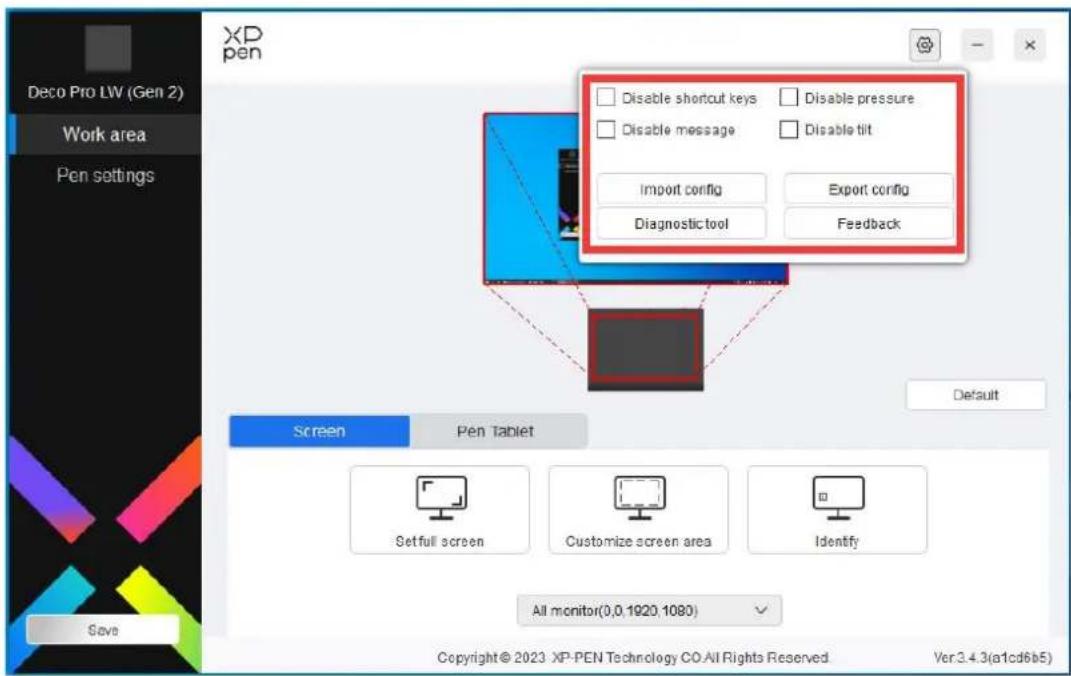Viewport: 1071px width, 676px height.
Task: Click the Identify monitor option
Action: coord(837,509)
